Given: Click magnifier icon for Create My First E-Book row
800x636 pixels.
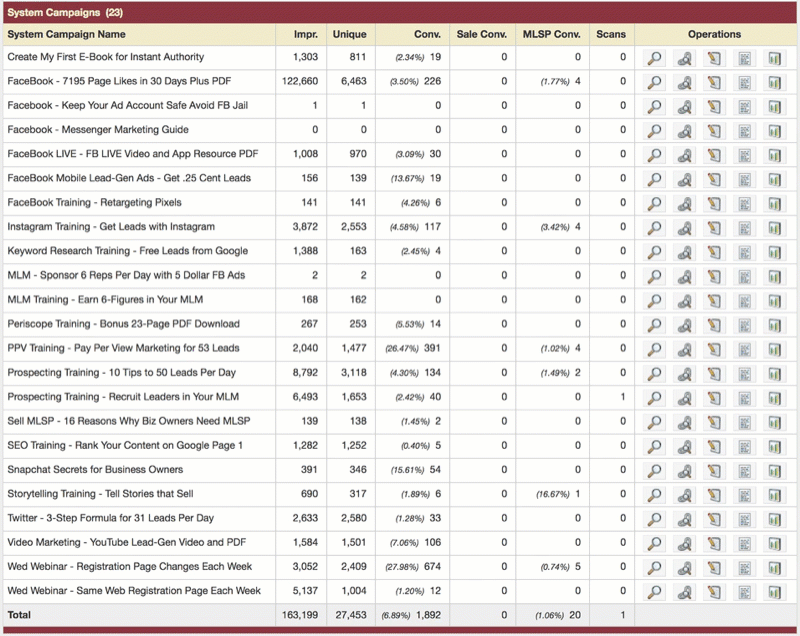Looking at the screenshot, I should pos(654,58).
